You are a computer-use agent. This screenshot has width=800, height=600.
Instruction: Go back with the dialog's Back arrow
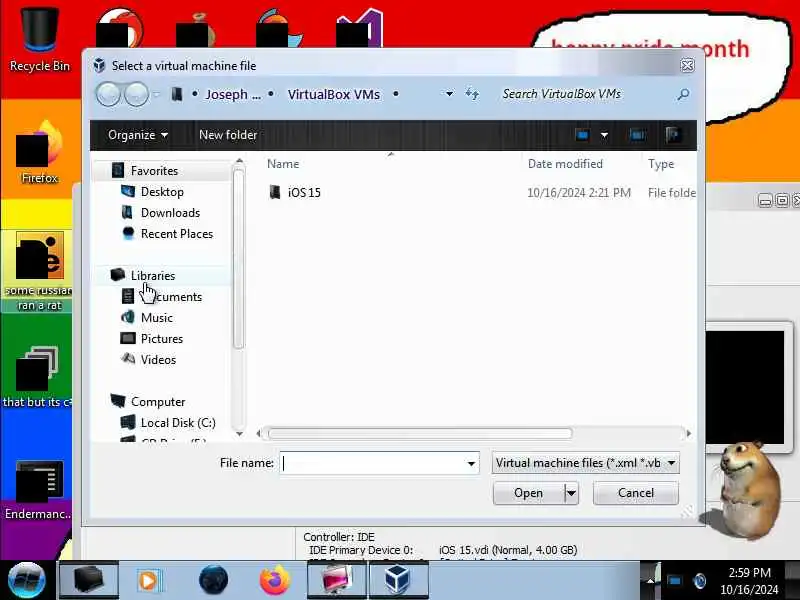tap(108, 94)
